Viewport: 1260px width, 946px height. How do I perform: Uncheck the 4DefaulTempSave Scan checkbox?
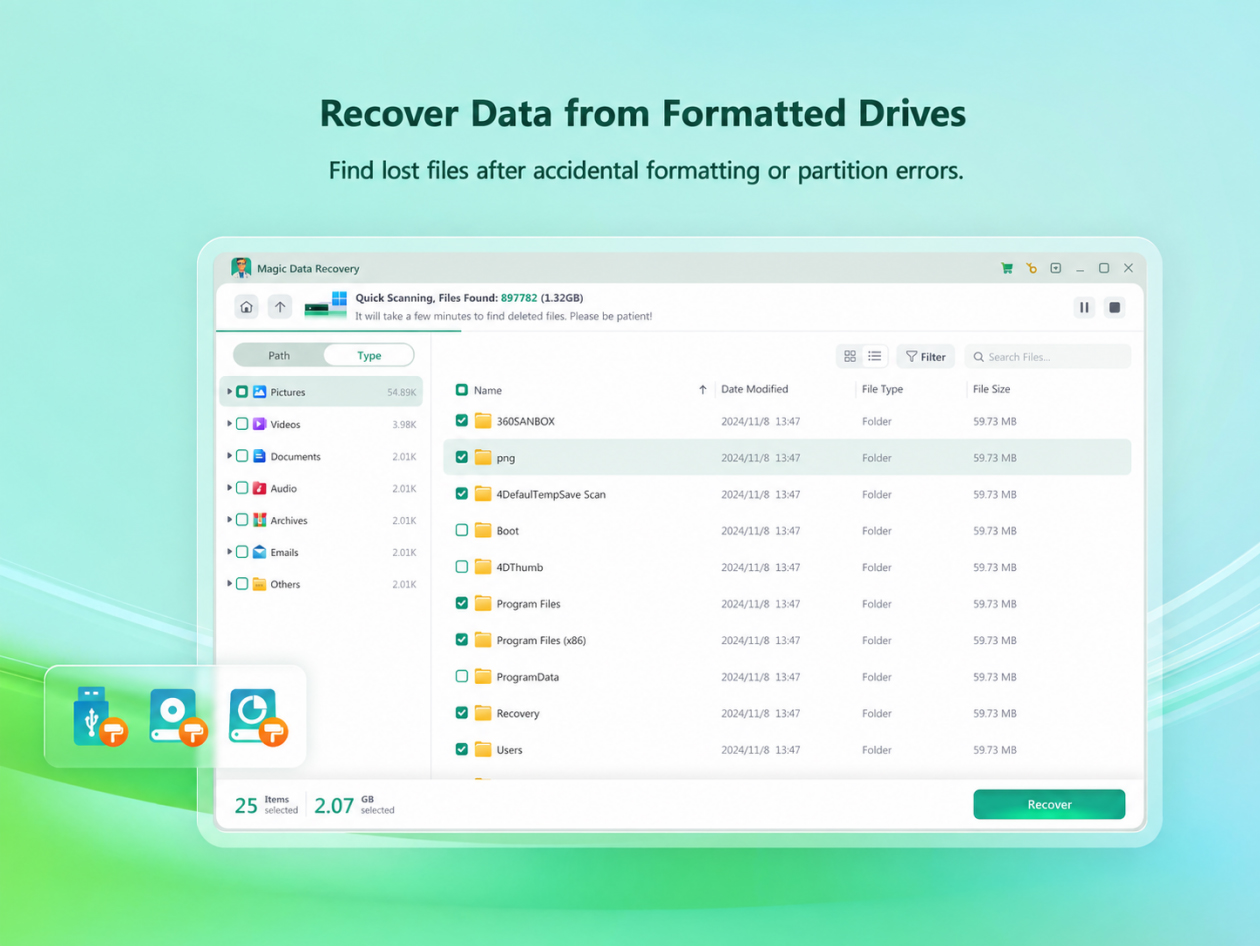tap(461, 494)
